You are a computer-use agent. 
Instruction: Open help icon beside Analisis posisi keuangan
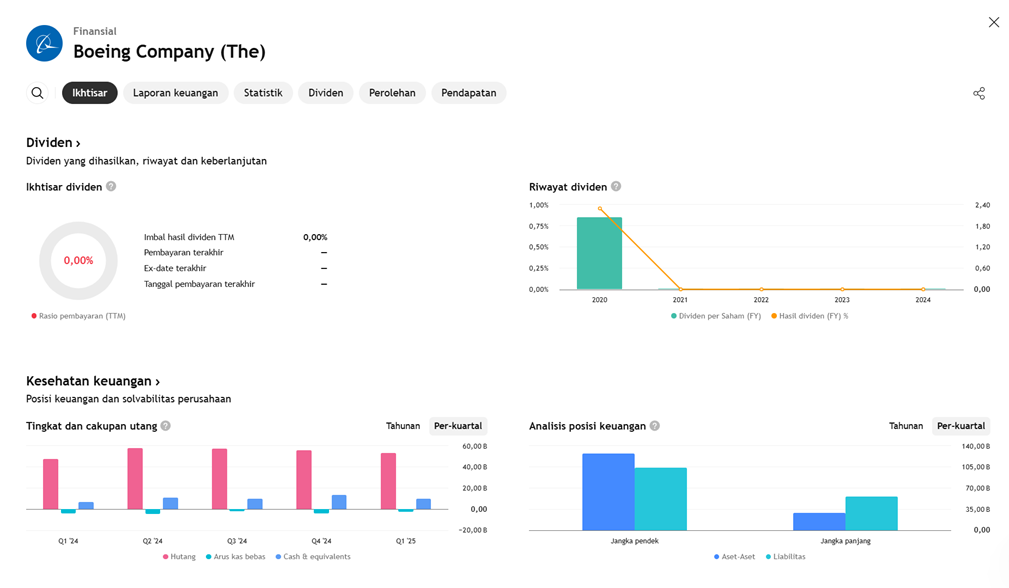point(654,426)
